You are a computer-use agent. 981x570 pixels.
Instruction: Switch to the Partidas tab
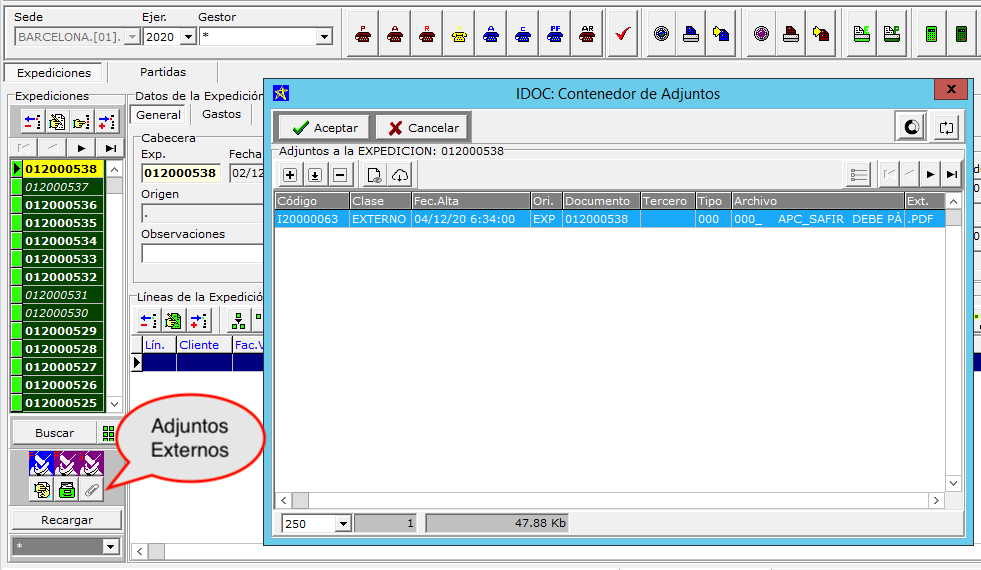pyautogui.click(x=162, y=72)
